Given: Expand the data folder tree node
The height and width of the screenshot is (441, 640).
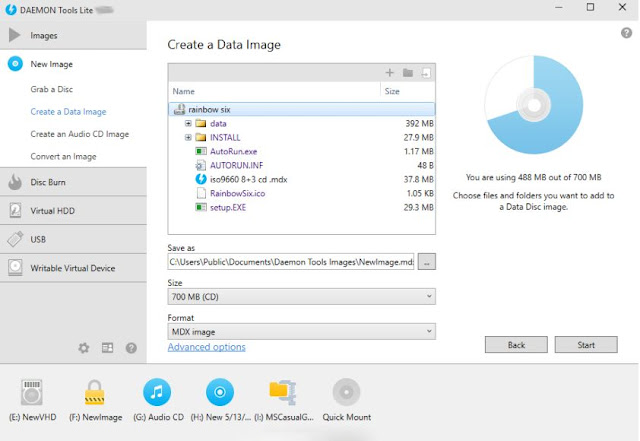Looking at the screenshot, I should tap(188, 123).
